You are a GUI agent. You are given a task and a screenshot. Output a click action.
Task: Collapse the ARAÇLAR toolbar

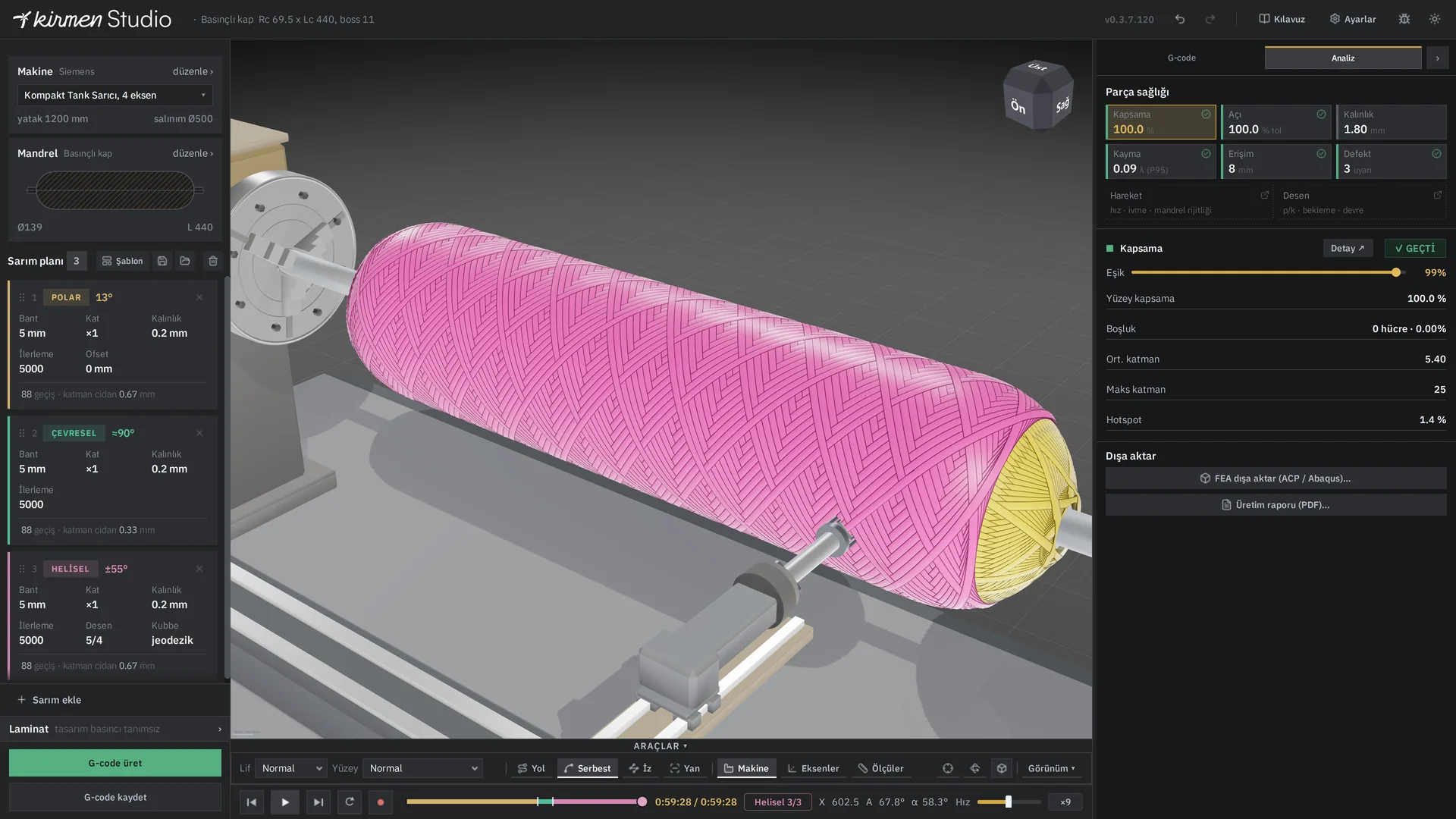click(661, 746)
